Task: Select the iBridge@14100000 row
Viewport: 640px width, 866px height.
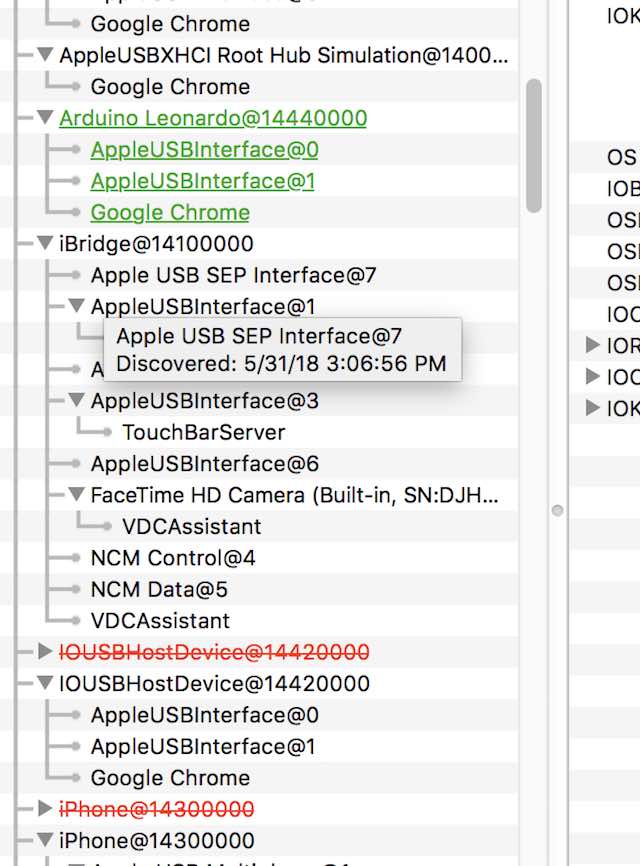Action: click(x=156, y=244)
